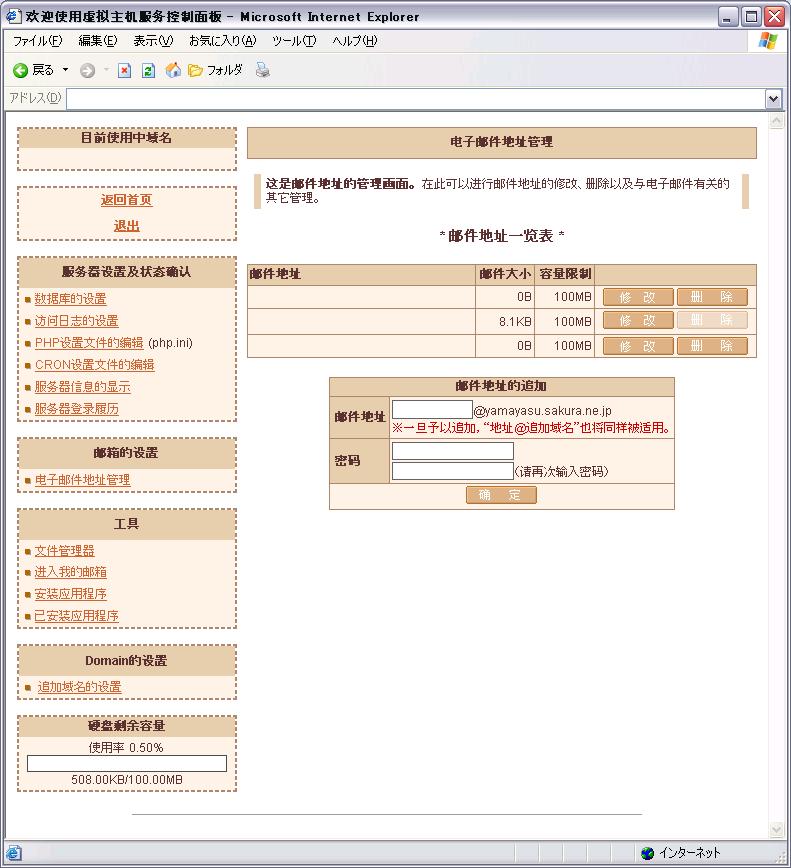
Task: Click the 确定 button in add-address form
Action: click(x=501, y=496)
